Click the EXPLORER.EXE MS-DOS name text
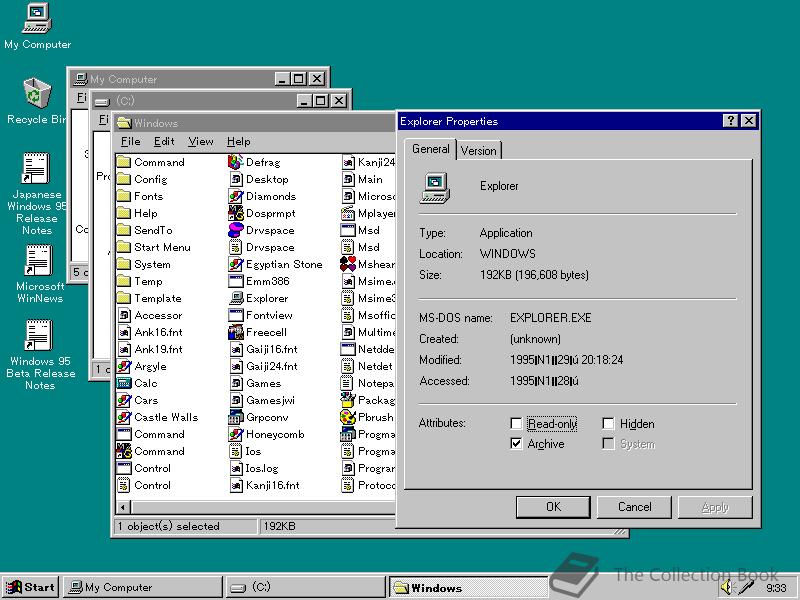 [x=551, y=318]
